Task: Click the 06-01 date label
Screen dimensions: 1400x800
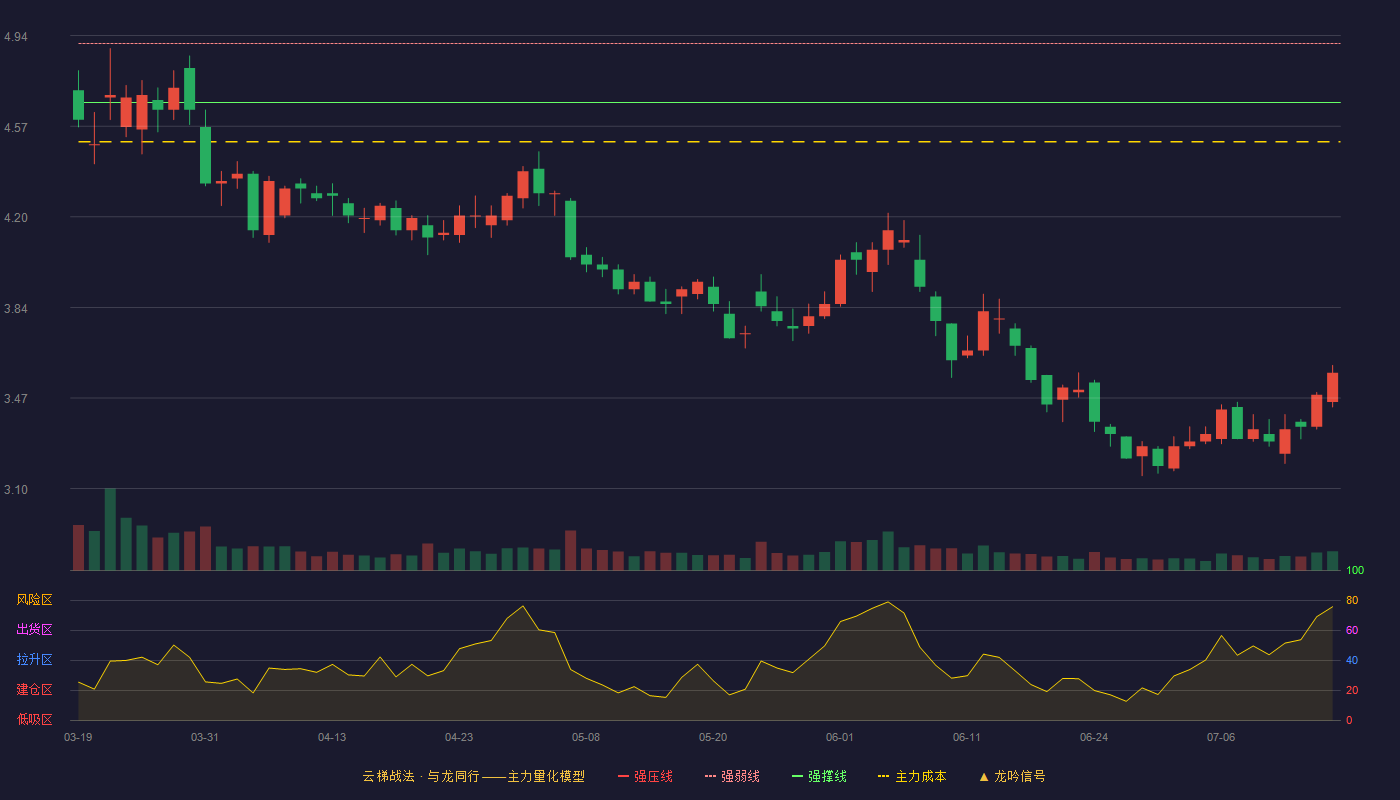Action: coord(840,737)
